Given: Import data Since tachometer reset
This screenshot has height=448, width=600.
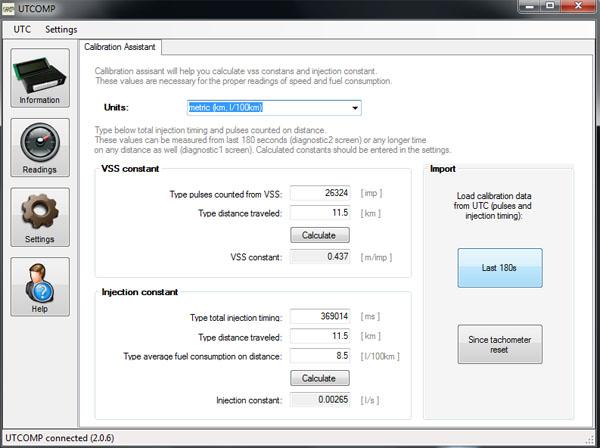Looking at the screenshot, I should (500, 344).
